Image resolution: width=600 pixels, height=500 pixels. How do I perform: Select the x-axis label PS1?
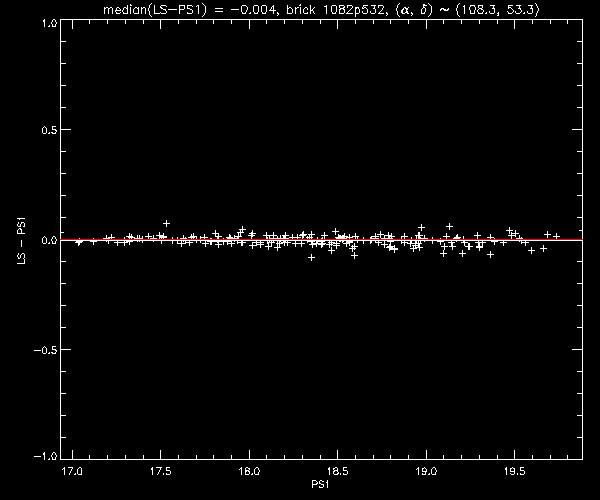click(320, 485)
